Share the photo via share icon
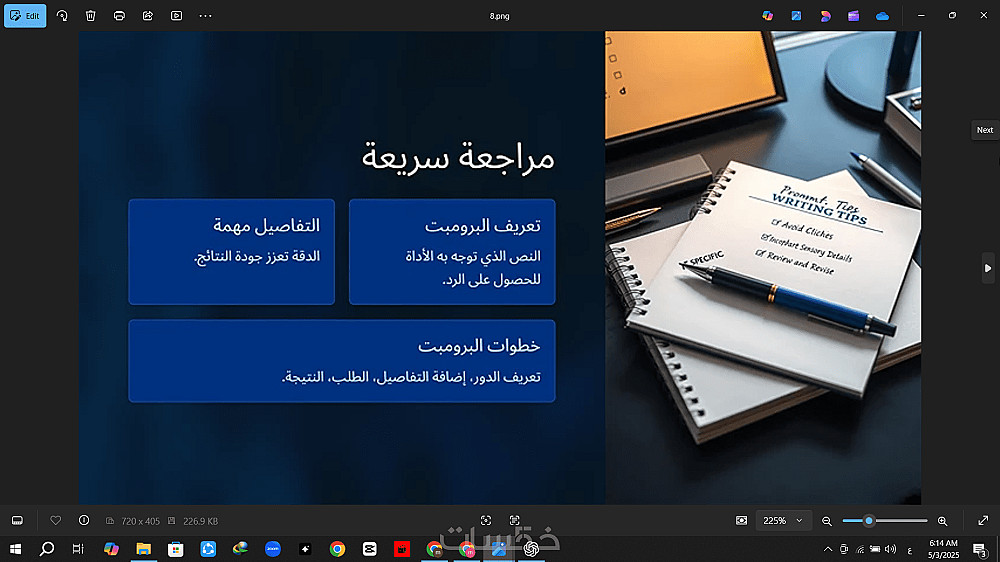 click(148, 16)
